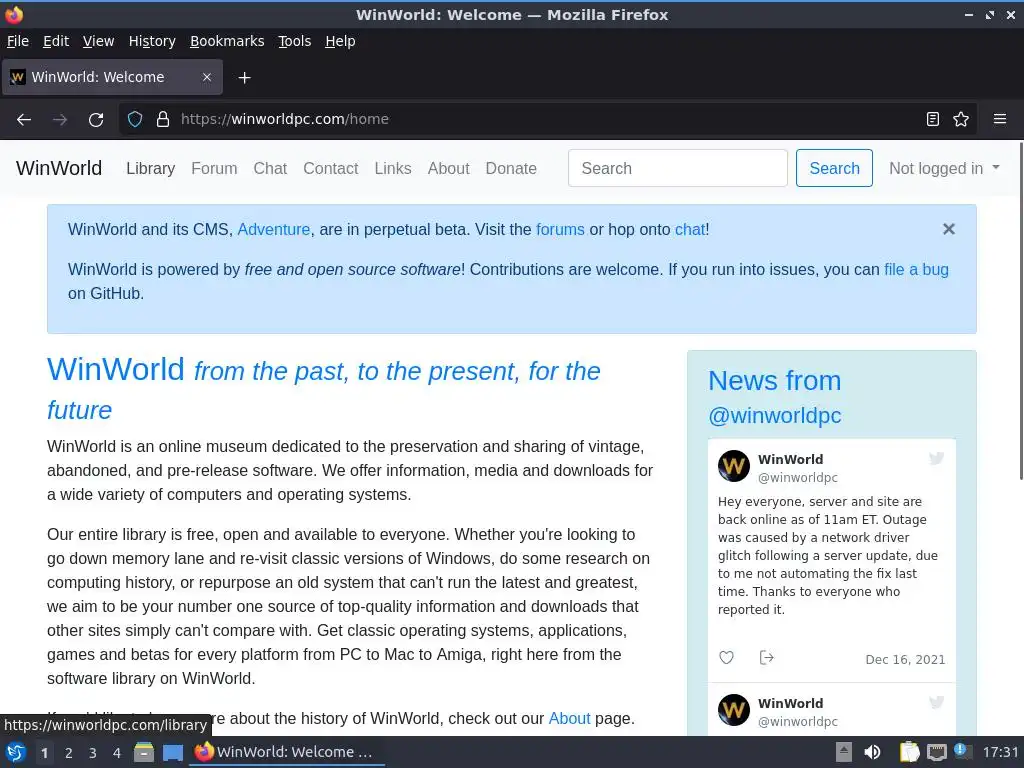Click the Dec 16, 2021 tweet date
1024x768 pixels.
(x=905, y=660)
